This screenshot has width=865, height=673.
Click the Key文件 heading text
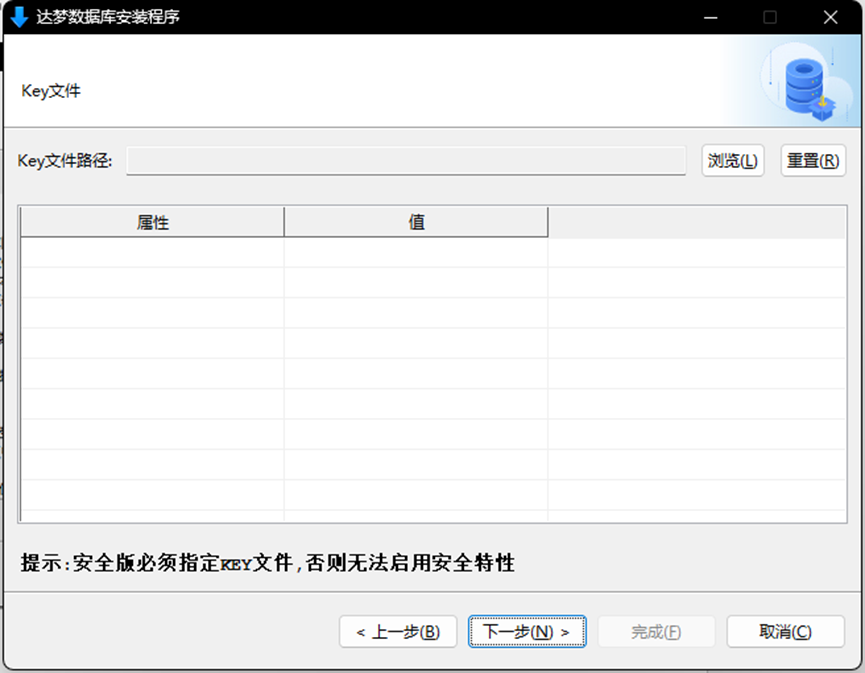tap(51, 90)
